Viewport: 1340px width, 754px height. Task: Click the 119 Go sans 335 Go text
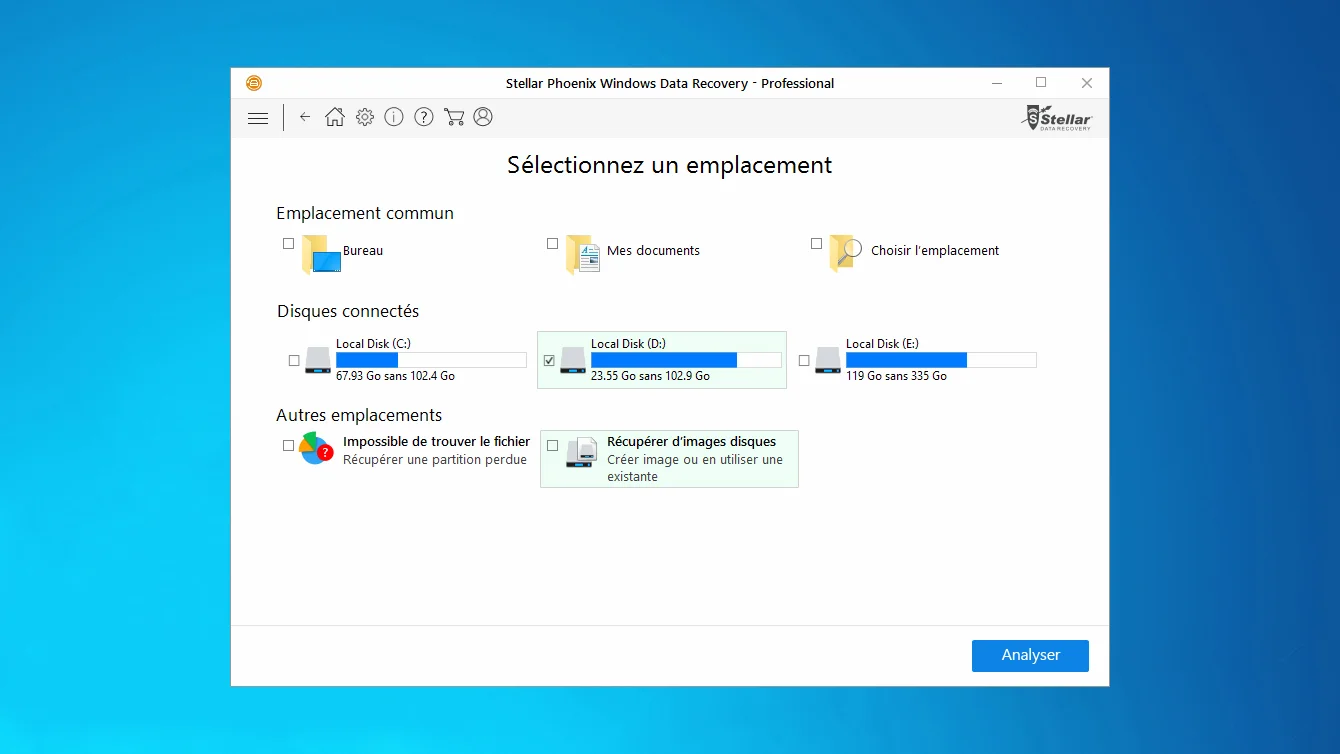(x=896, y=376)
